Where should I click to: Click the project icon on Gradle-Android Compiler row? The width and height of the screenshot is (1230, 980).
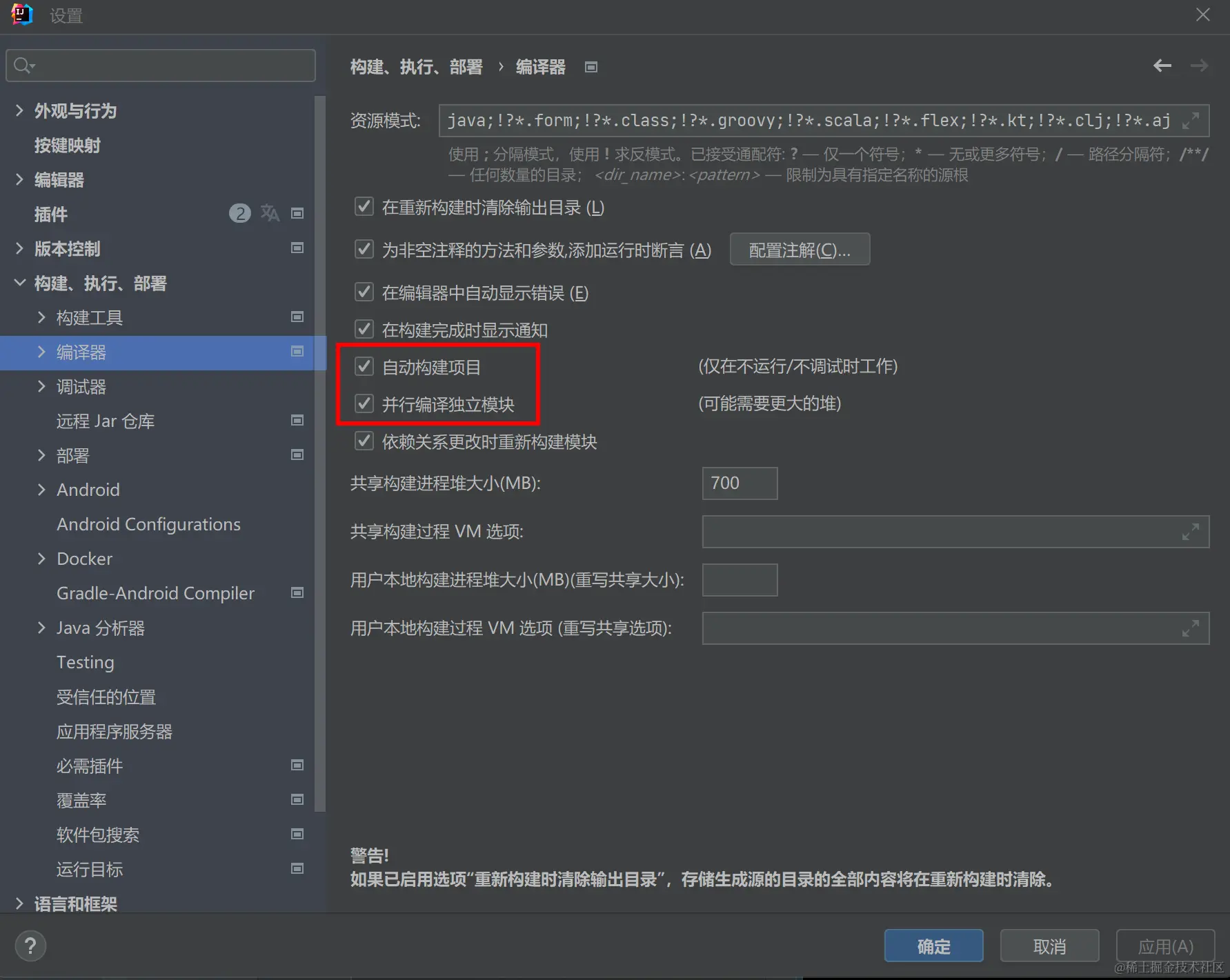tap(297, 593)
